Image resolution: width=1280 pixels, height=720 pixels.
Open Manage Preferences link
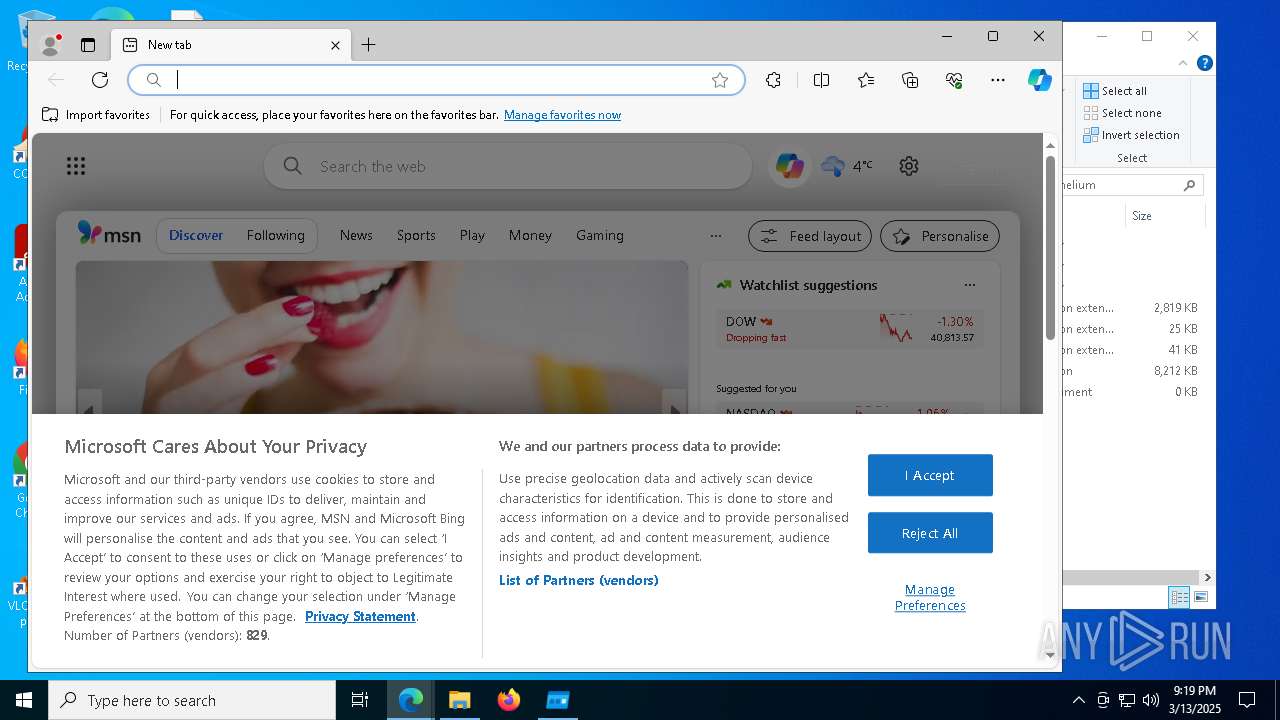click(x=930, y=597)
